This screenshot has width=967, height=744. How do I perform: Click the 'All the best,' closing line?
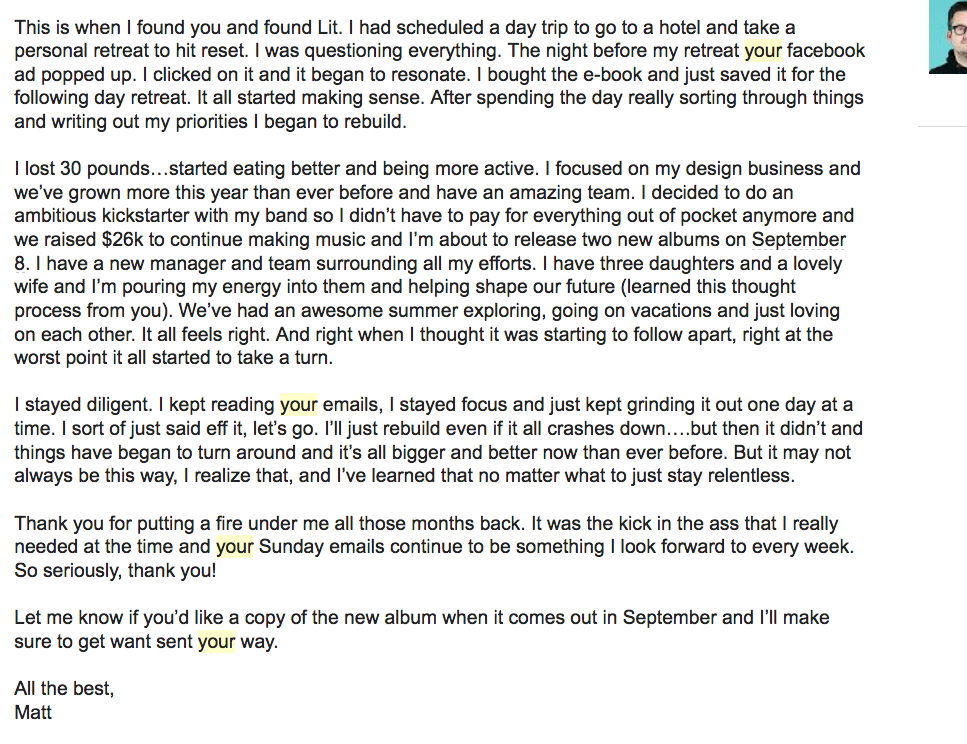(64, 688)
